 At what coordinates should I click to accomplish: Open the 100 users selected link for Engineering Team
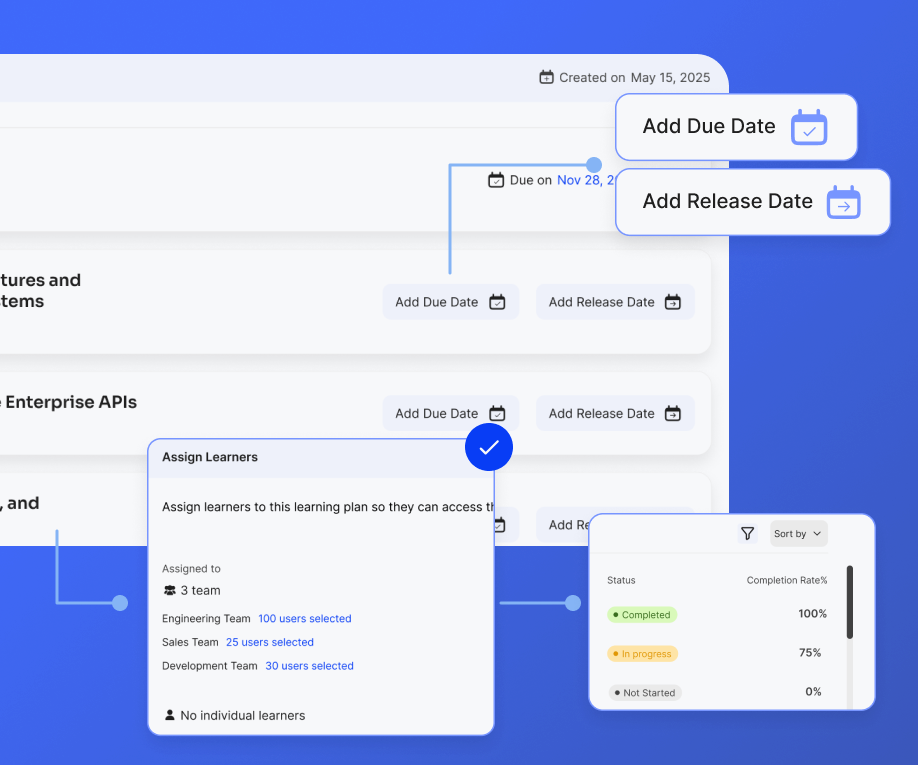click(x=304, y=618)
